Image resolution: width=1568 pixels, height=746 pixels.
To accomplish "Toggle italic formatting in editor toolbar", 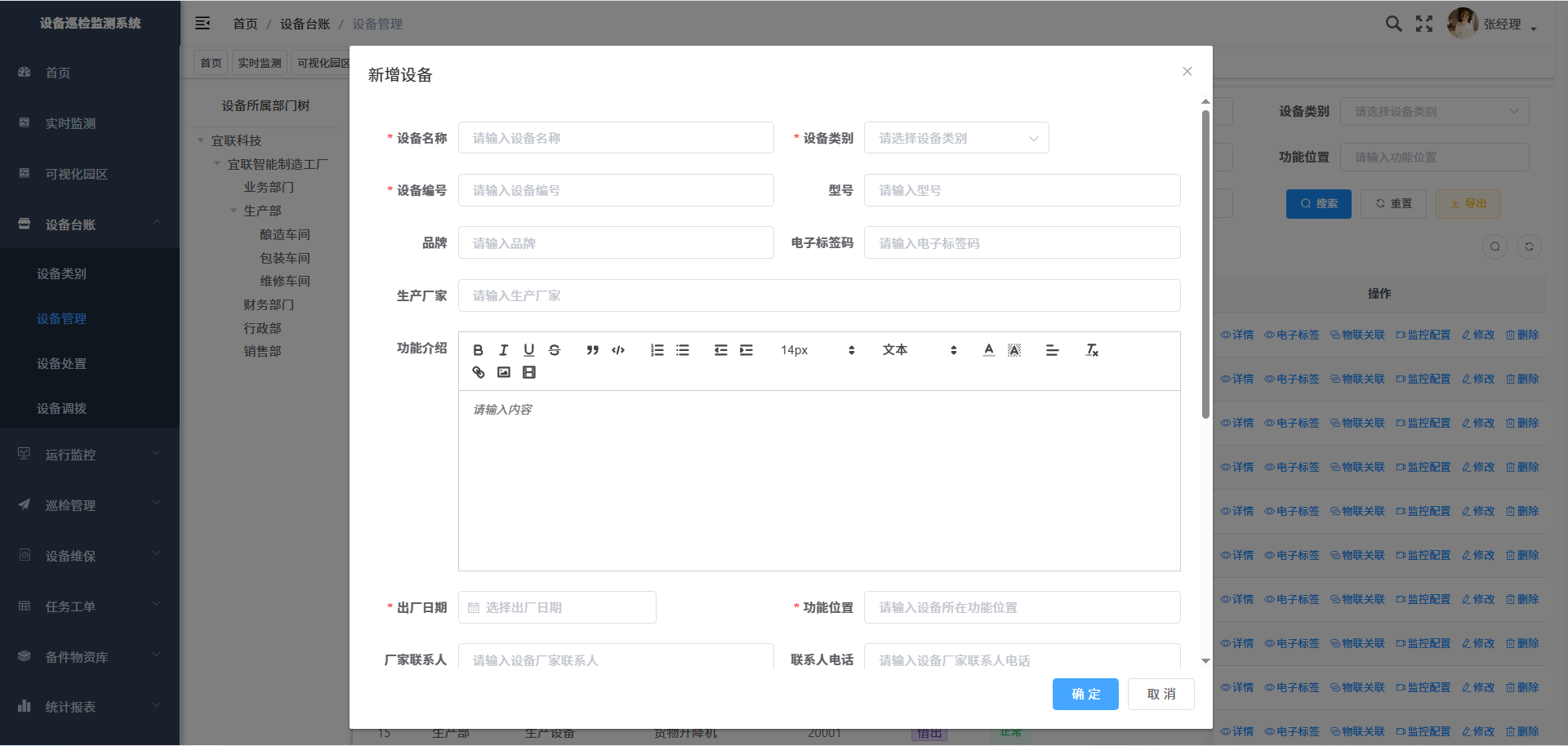I will [x=504, y=350].
